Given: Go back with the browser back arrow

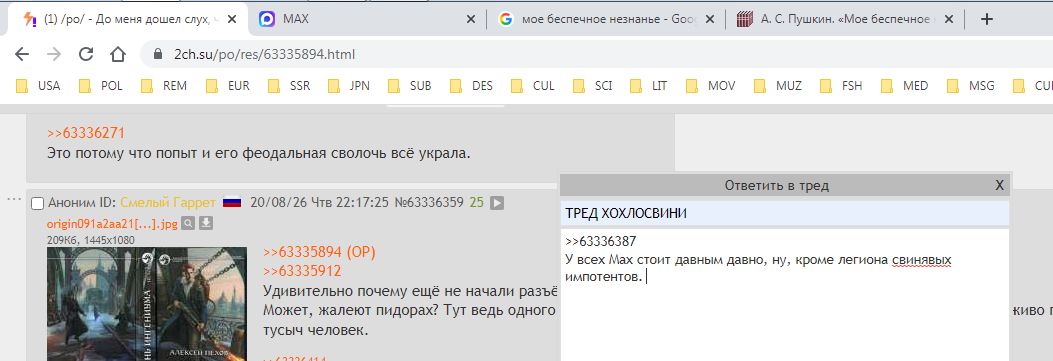Looking at the screenshot, I should pos(22,54).
